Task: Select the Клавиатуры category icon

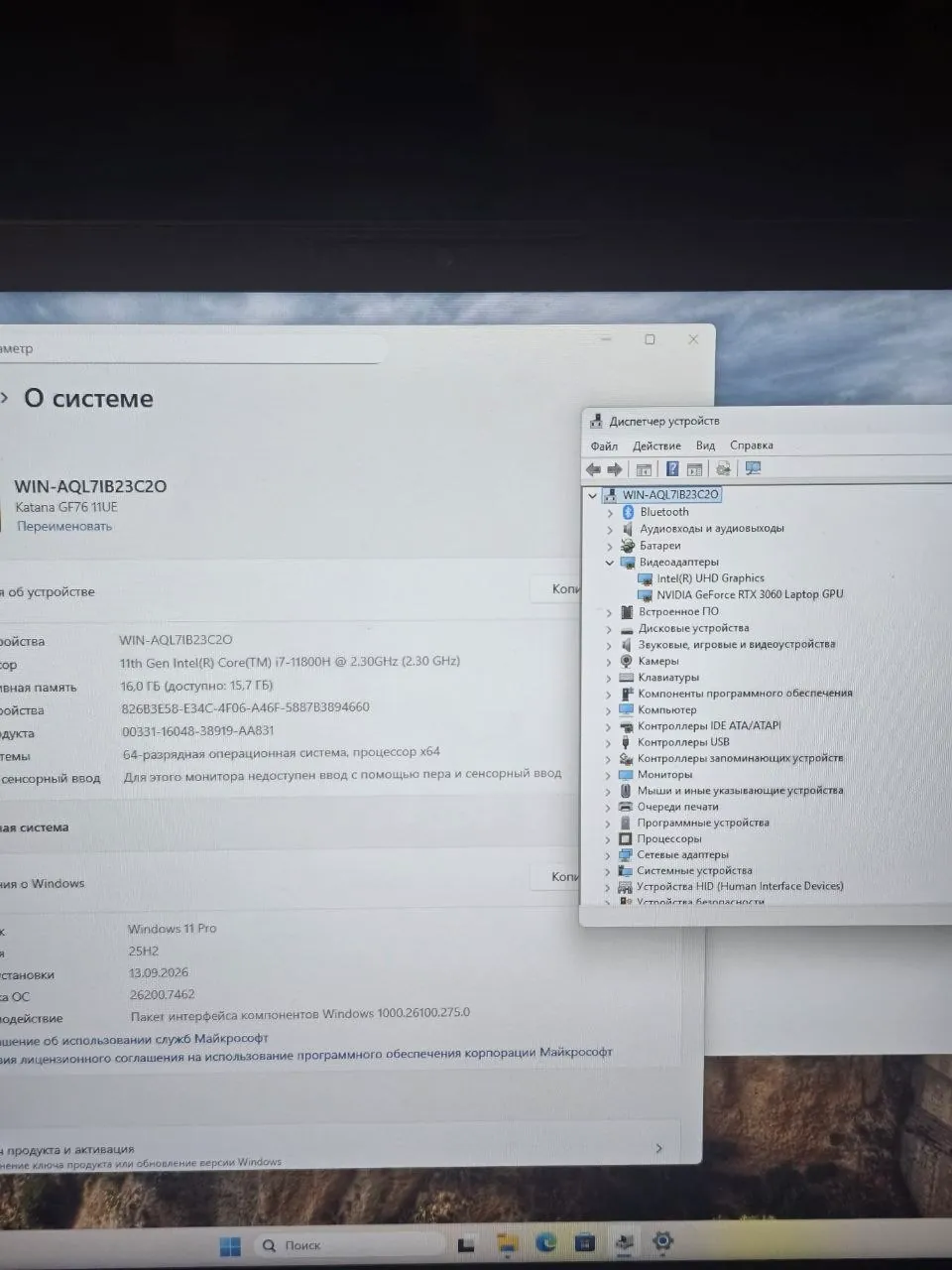Action: (x=627, y=678)
